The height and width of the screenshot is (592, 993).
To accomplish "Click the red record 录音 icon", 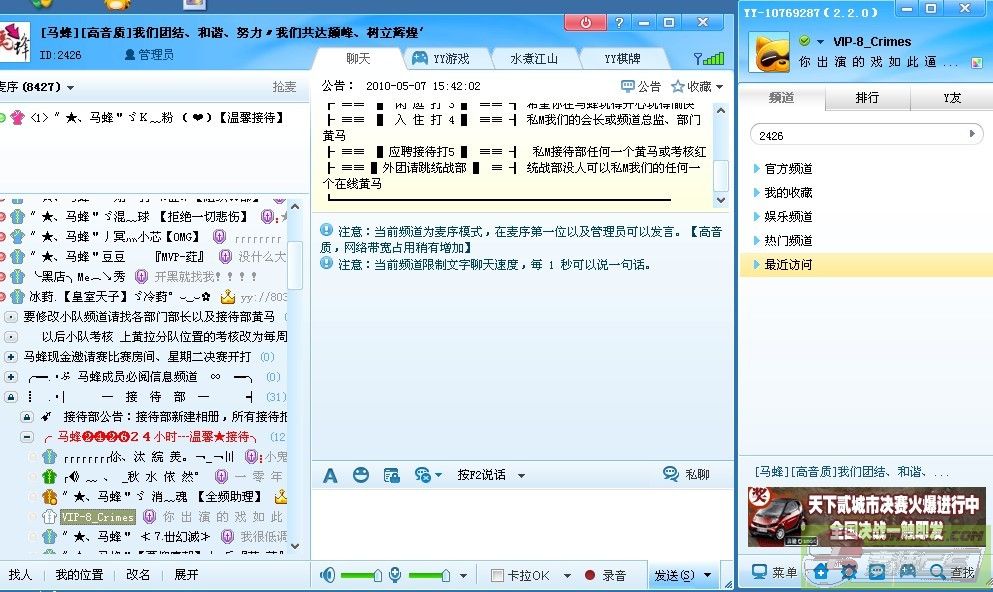I will [x=590, y=575].
